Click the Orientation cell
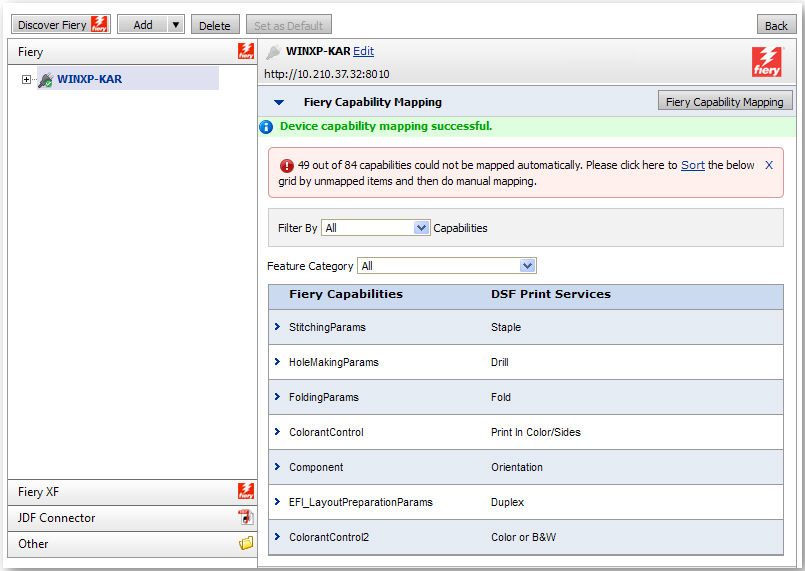The height and width of the screenshot is (571, 805). coord(516,467)
